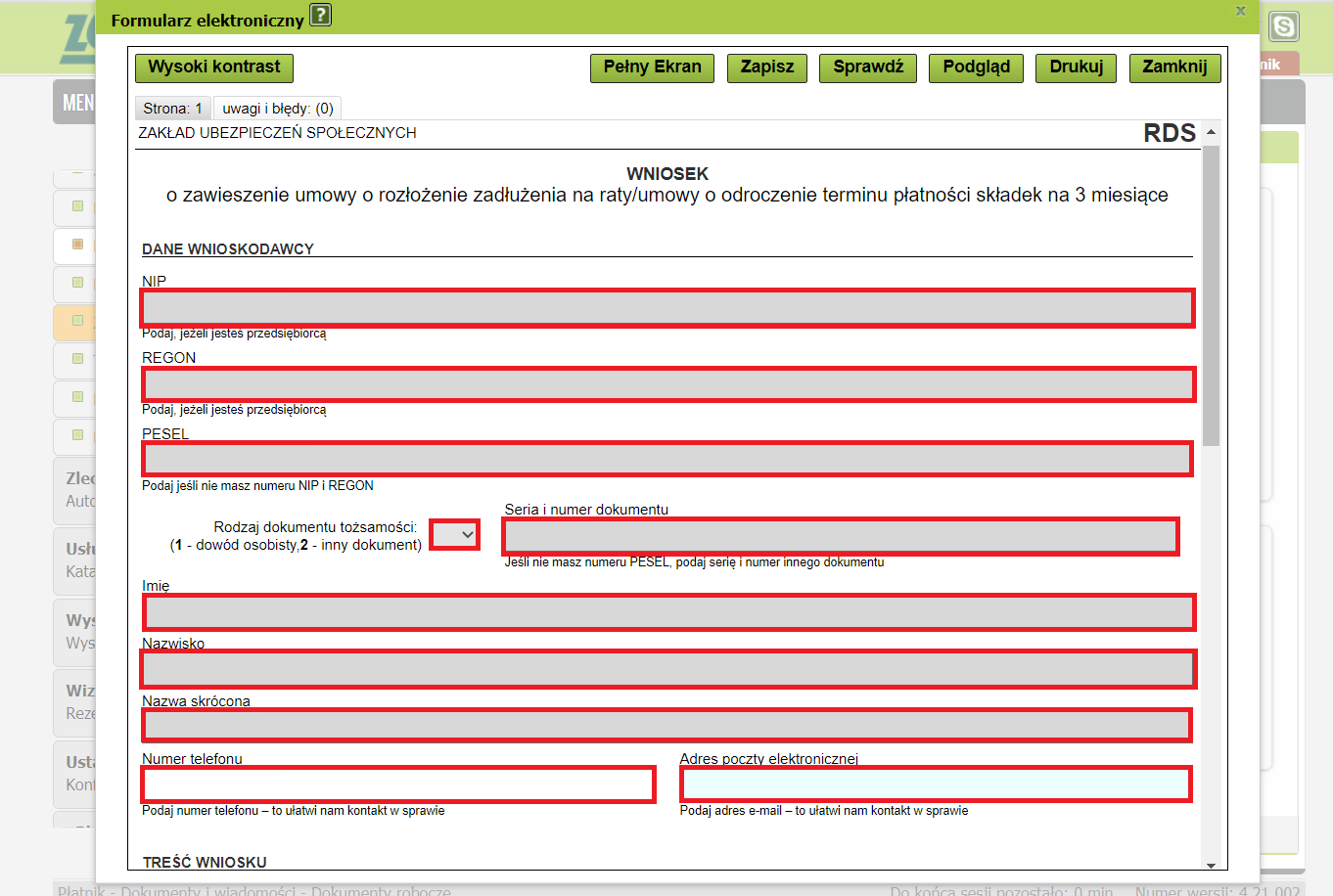Click Wysoki kontrast button
This screenshot has width=1333, height=896.
(x=214, y=67)
